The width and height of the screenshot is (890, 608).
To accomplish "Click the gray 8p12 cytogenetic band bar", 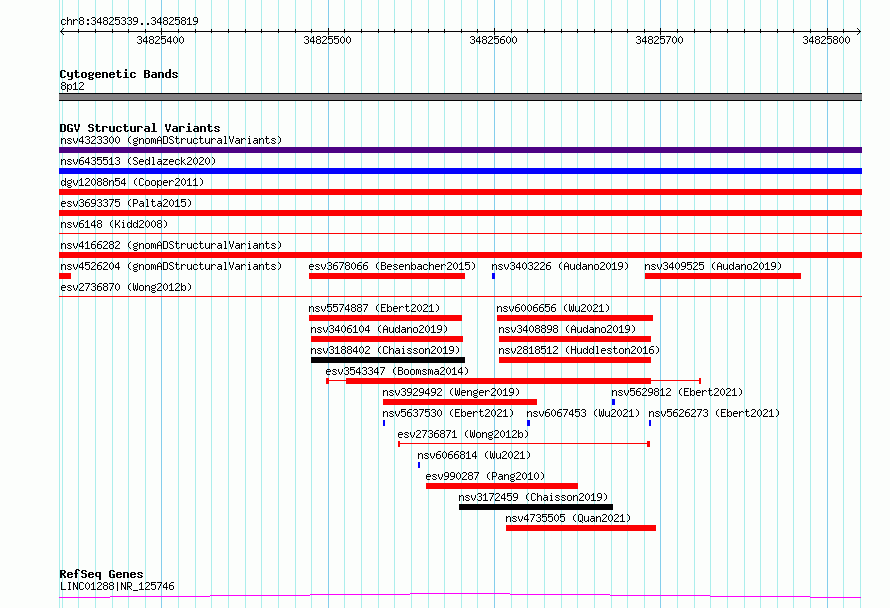I will point(460,97).
